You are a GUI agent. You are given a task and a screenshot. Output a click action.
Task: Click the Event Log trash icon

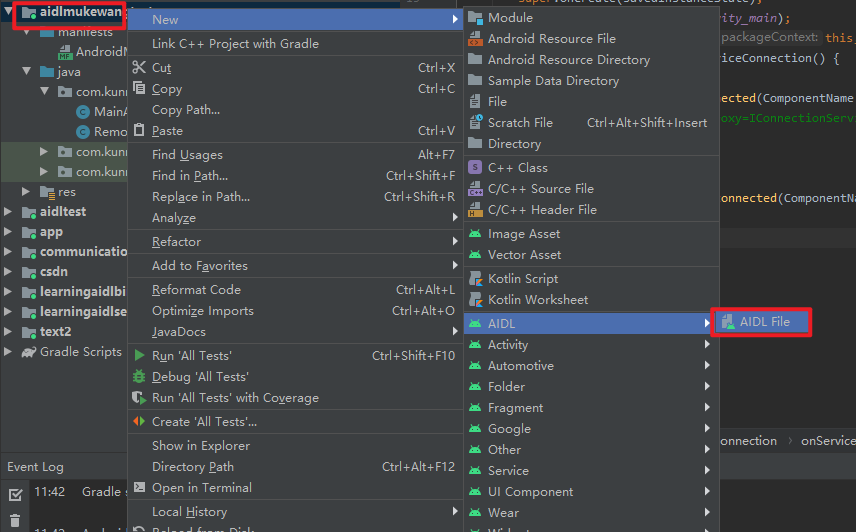[15, 521]
